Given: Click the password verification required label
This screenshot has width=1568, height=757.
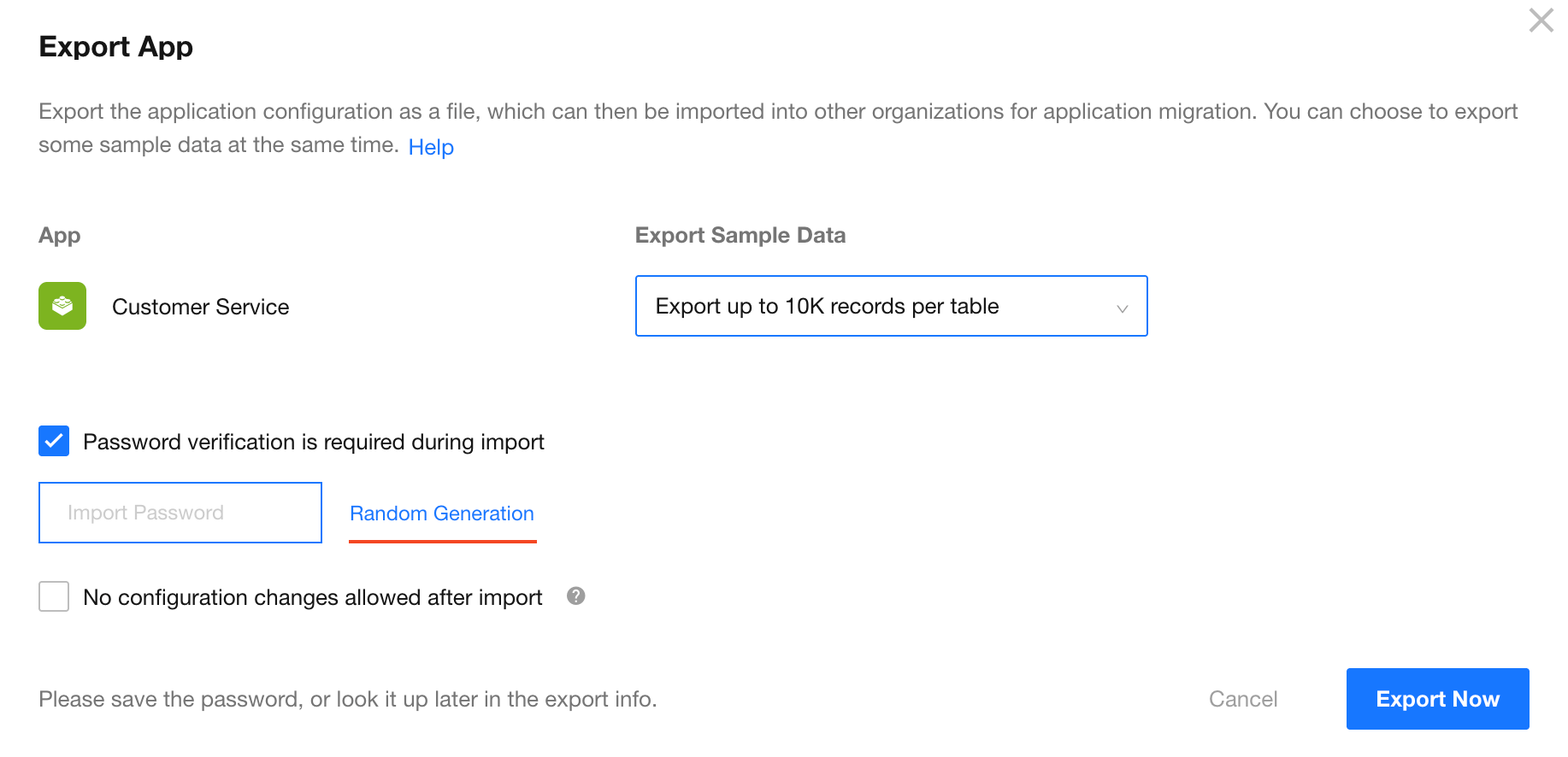Looking at the screenshot, I should tap(314, 442).
